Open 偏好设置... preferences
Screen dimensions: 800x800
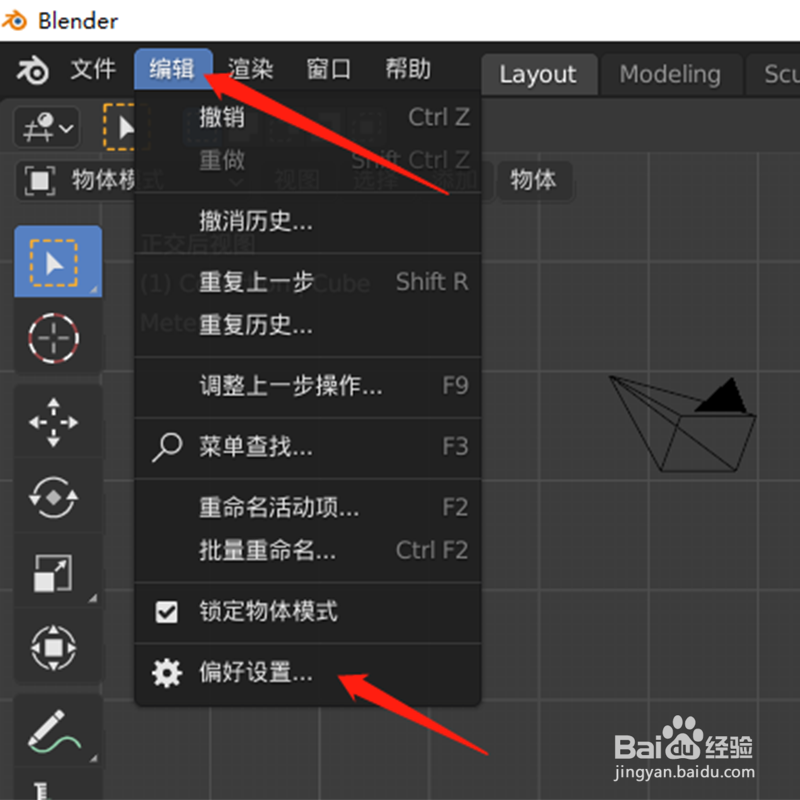pos(308,672)
